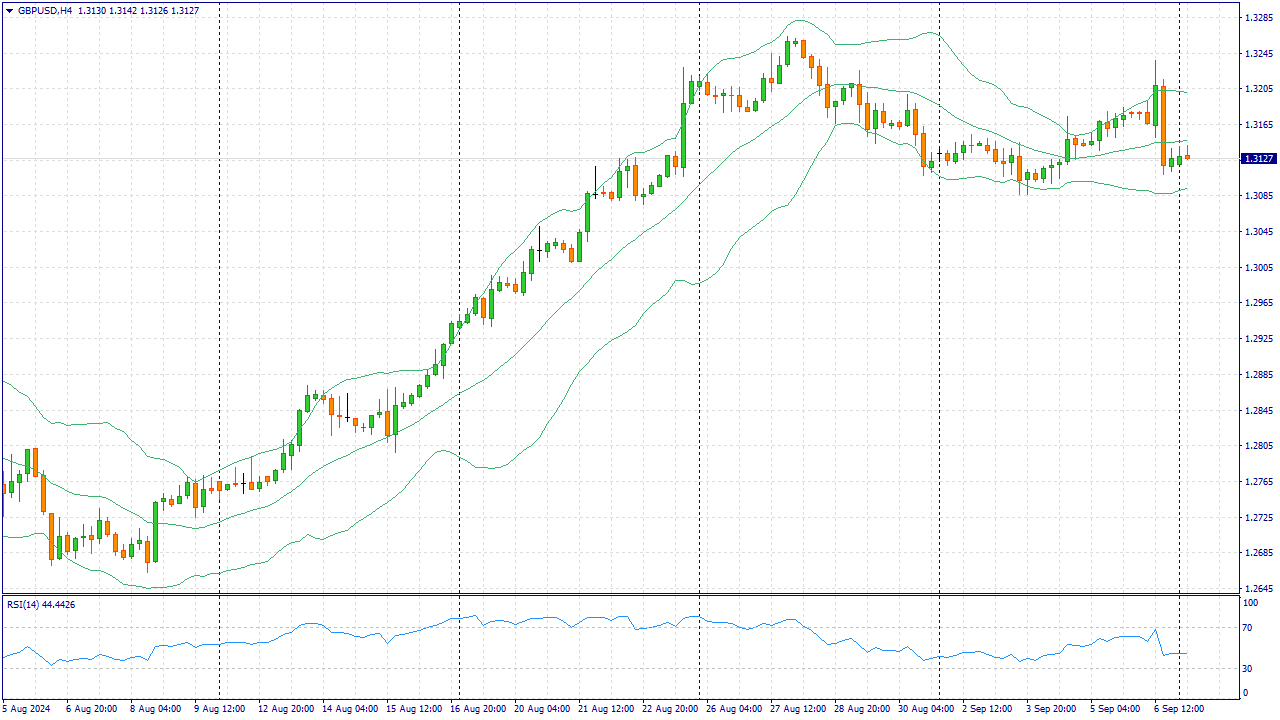Screen dimensions: 1280x720
Task: Click the 1.3205 price axis label
Action: pyautogui.click(x=1258, y=89)
